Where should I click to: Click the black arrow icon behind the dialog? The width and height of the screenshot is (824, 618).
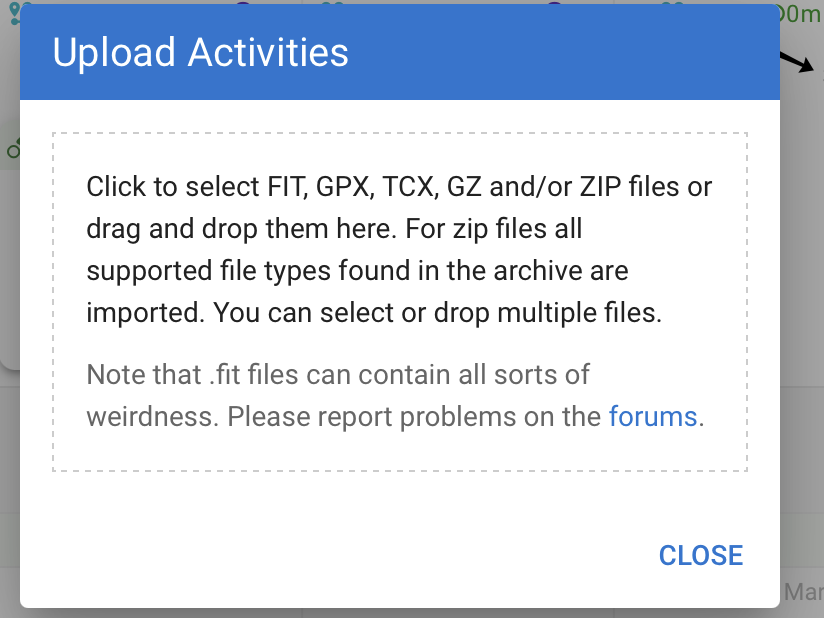(796, 62)
